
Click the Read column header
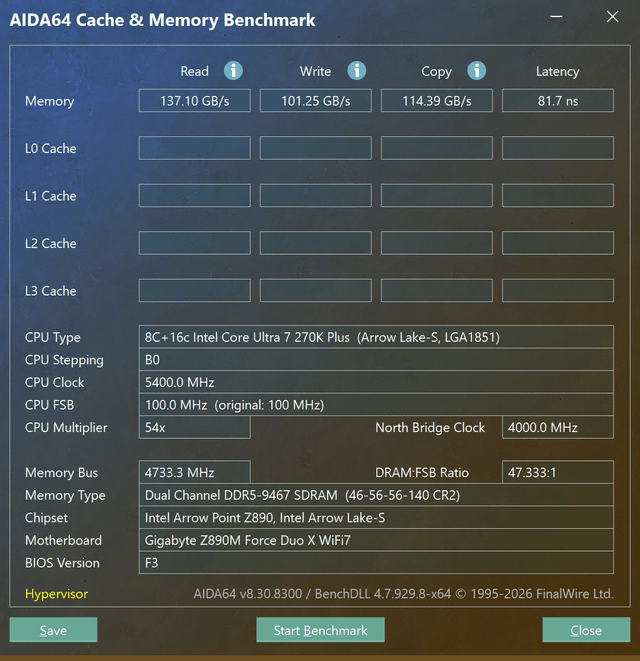pyautogui.click(x=194, y=71)
